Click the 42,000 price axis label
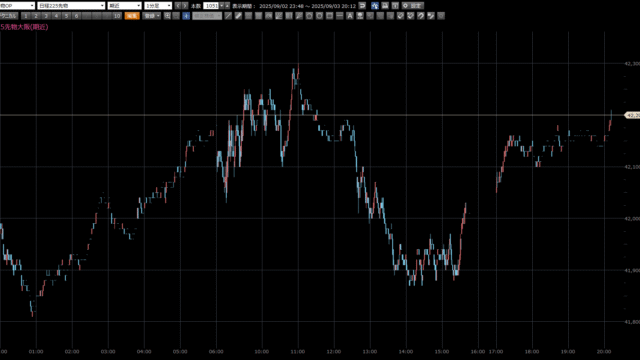640x360 pixels. [632, 218]
